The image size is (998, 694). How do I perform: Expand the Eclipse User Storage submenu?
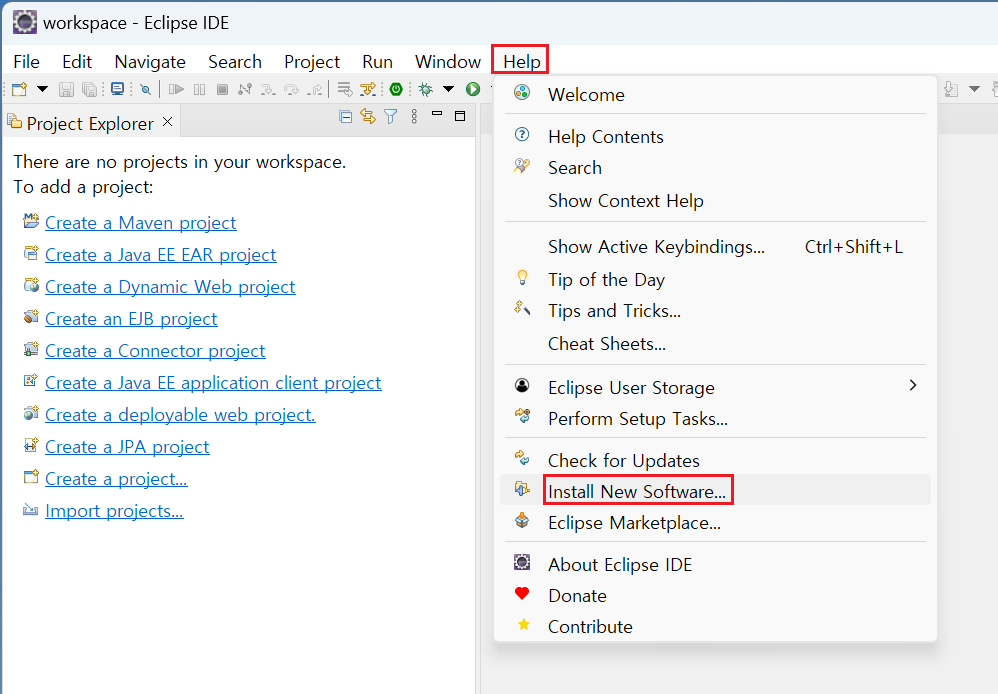click(912, 386)
